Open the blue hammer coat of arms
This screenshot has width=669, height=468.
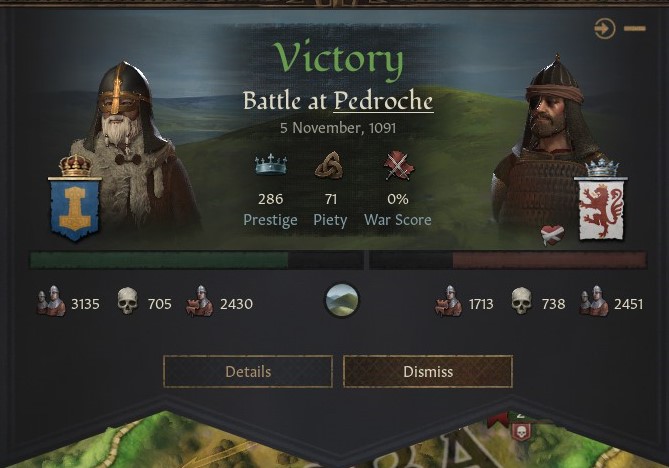pos(75,208)
